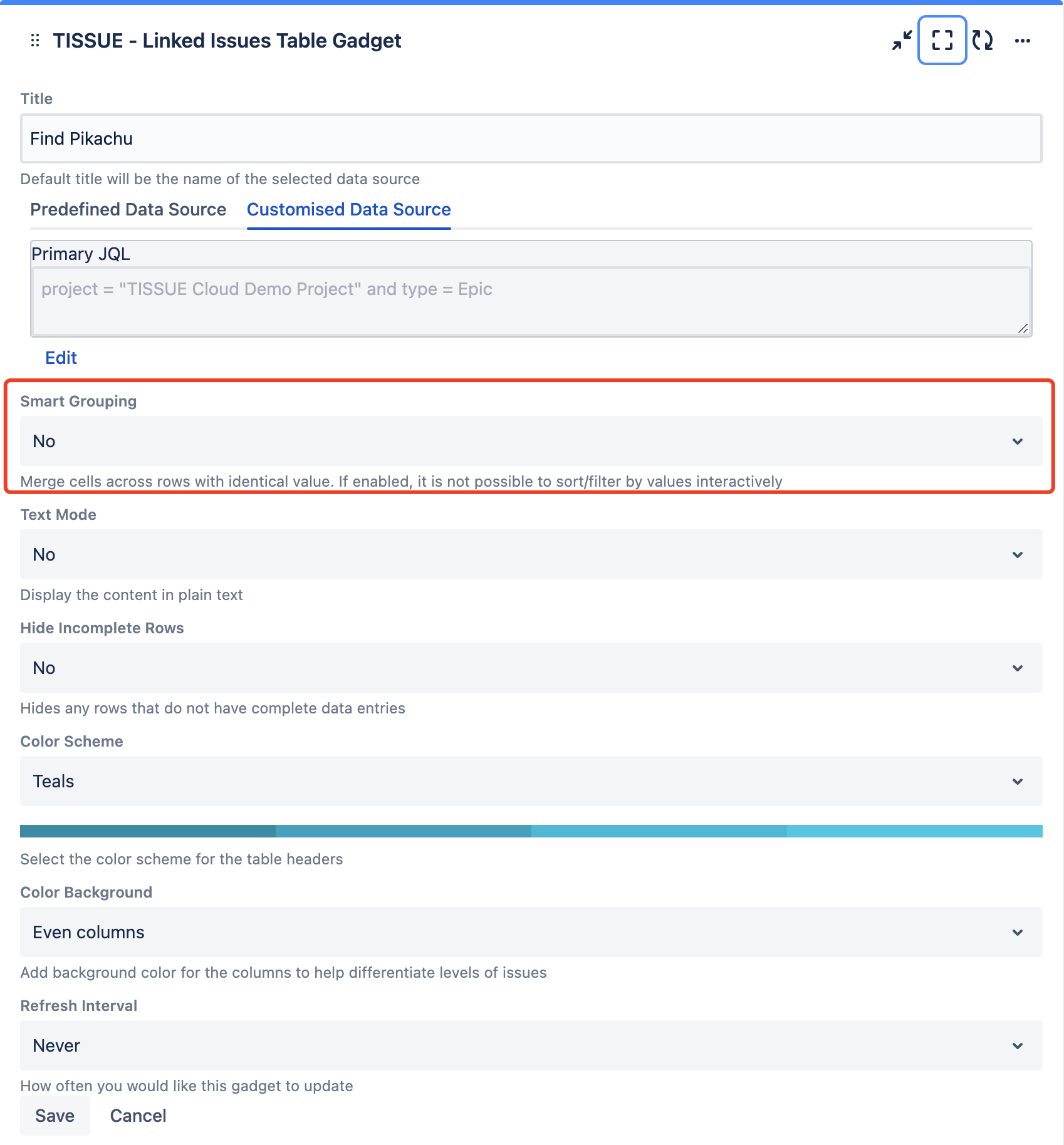Refresh the gadget with the refresh icon
Viewport: 1064px width, 1145px height.
tap(982, 41)
